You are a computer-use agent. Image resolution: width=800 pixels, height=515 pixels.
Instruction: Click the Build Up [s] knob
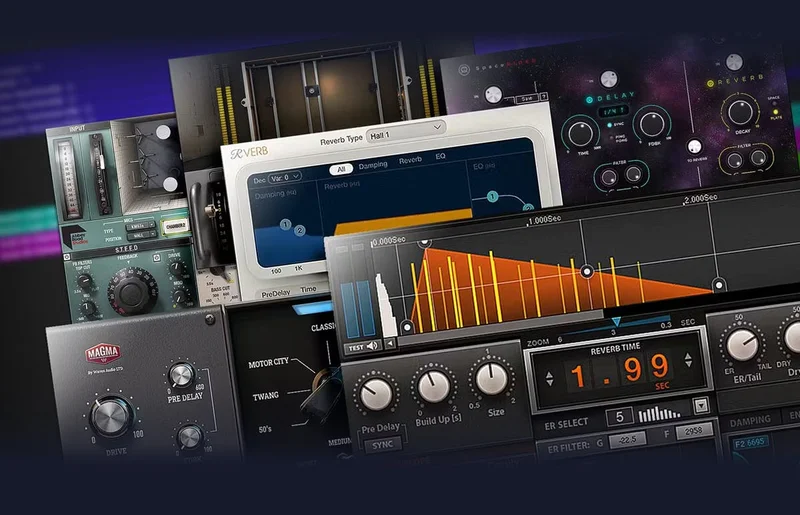(x=434, y=386)
